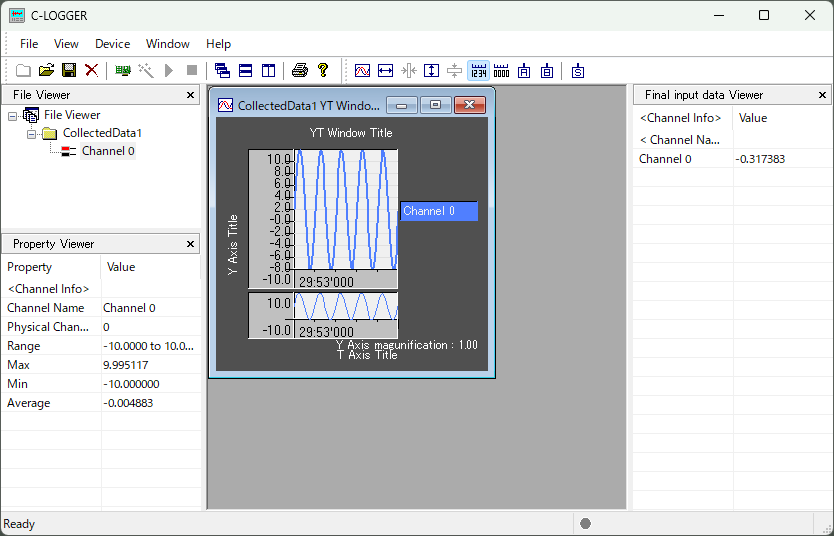This screenshot has width=834, height=536.
Task: Select Channel 0 in the file tree
Action: coord(107,151)
